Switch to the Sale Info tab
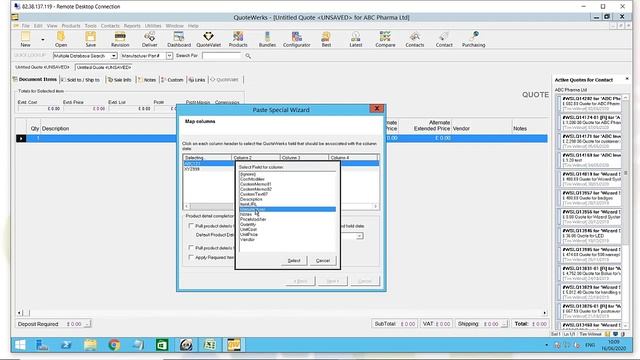This screenshot has width=640, height=360. pos(120,80)
